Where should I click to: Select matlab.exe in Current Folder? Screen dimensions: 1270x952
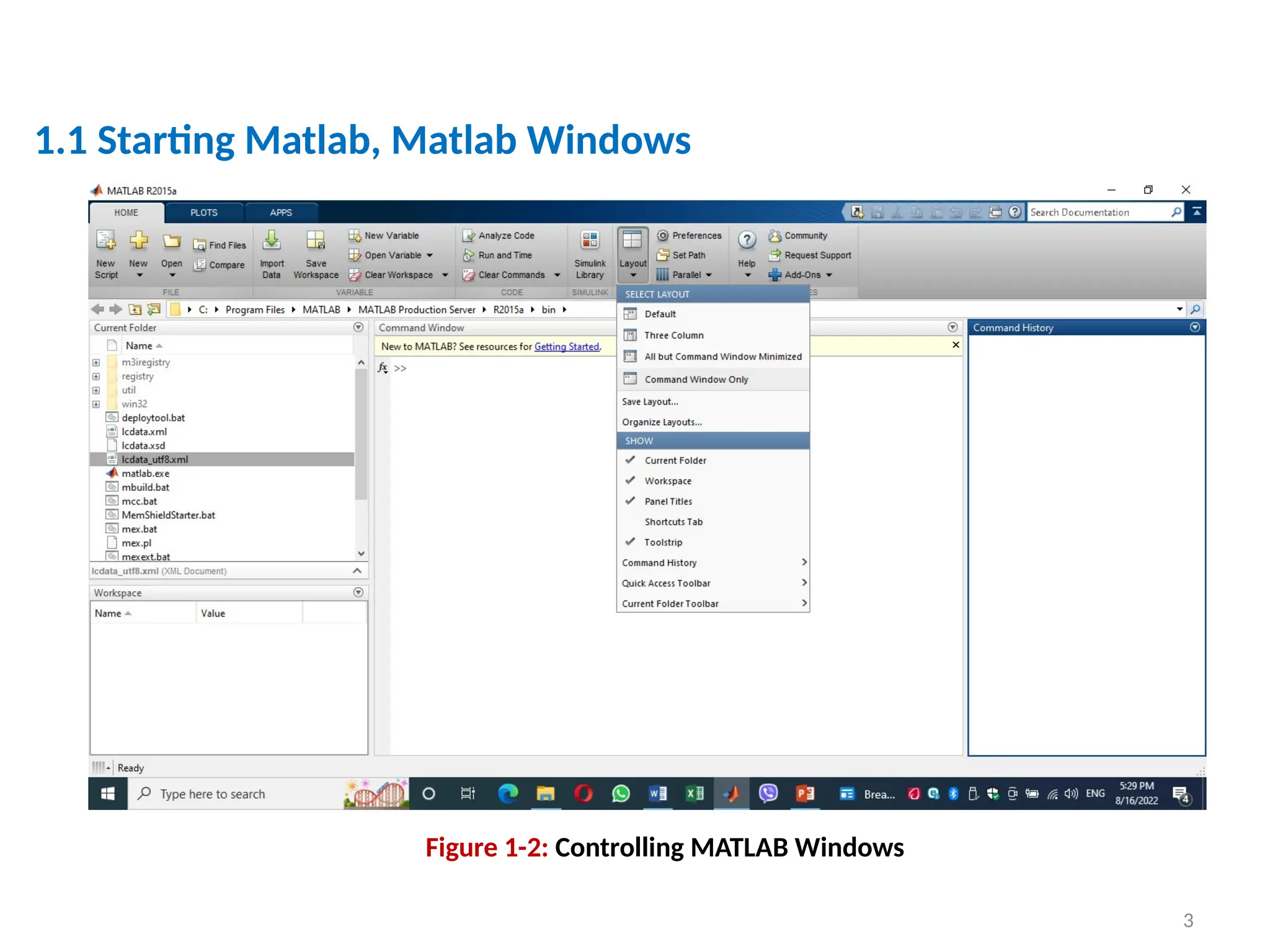tap(146, 474)
